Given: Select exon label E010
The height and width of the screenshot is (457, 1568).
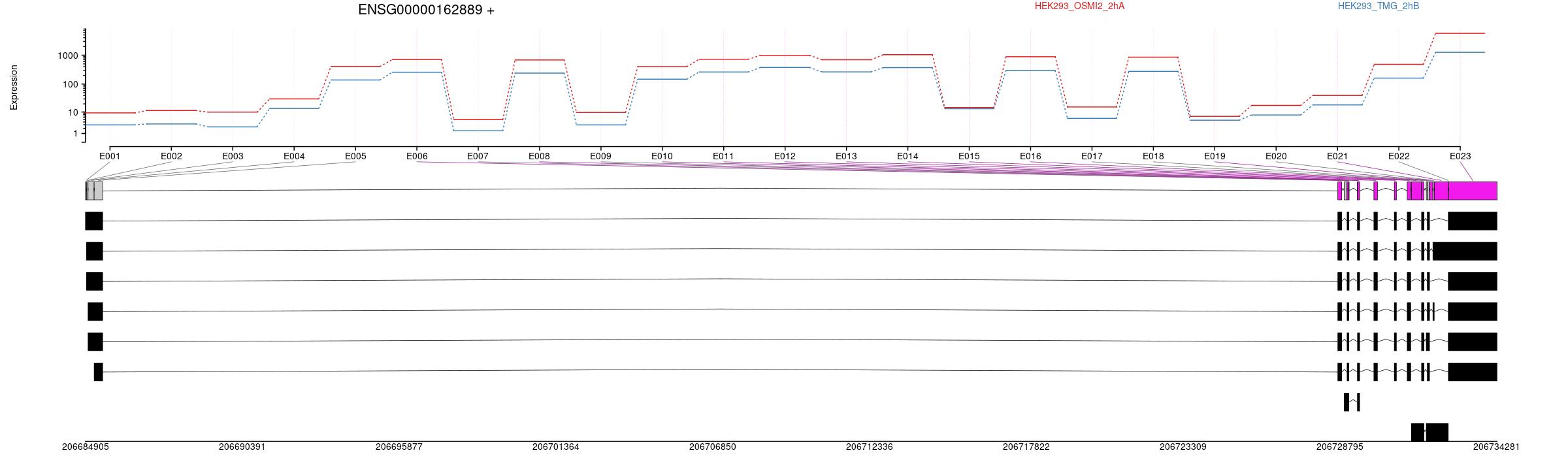Looking at the screenshot, I should (x=662, y=157).
